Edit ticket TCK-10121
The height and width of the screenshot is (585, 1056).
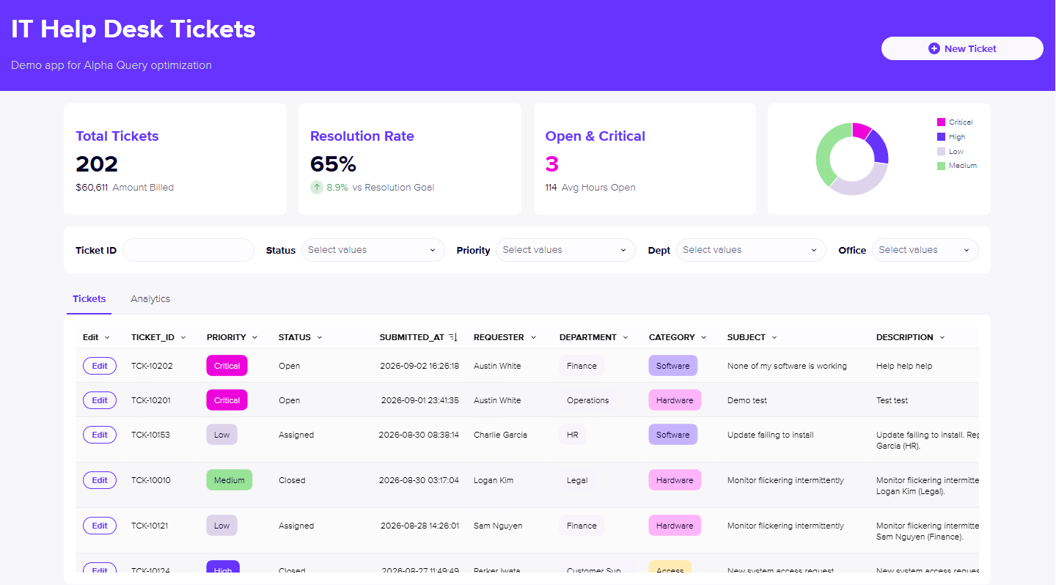click(x=100, y=526)
